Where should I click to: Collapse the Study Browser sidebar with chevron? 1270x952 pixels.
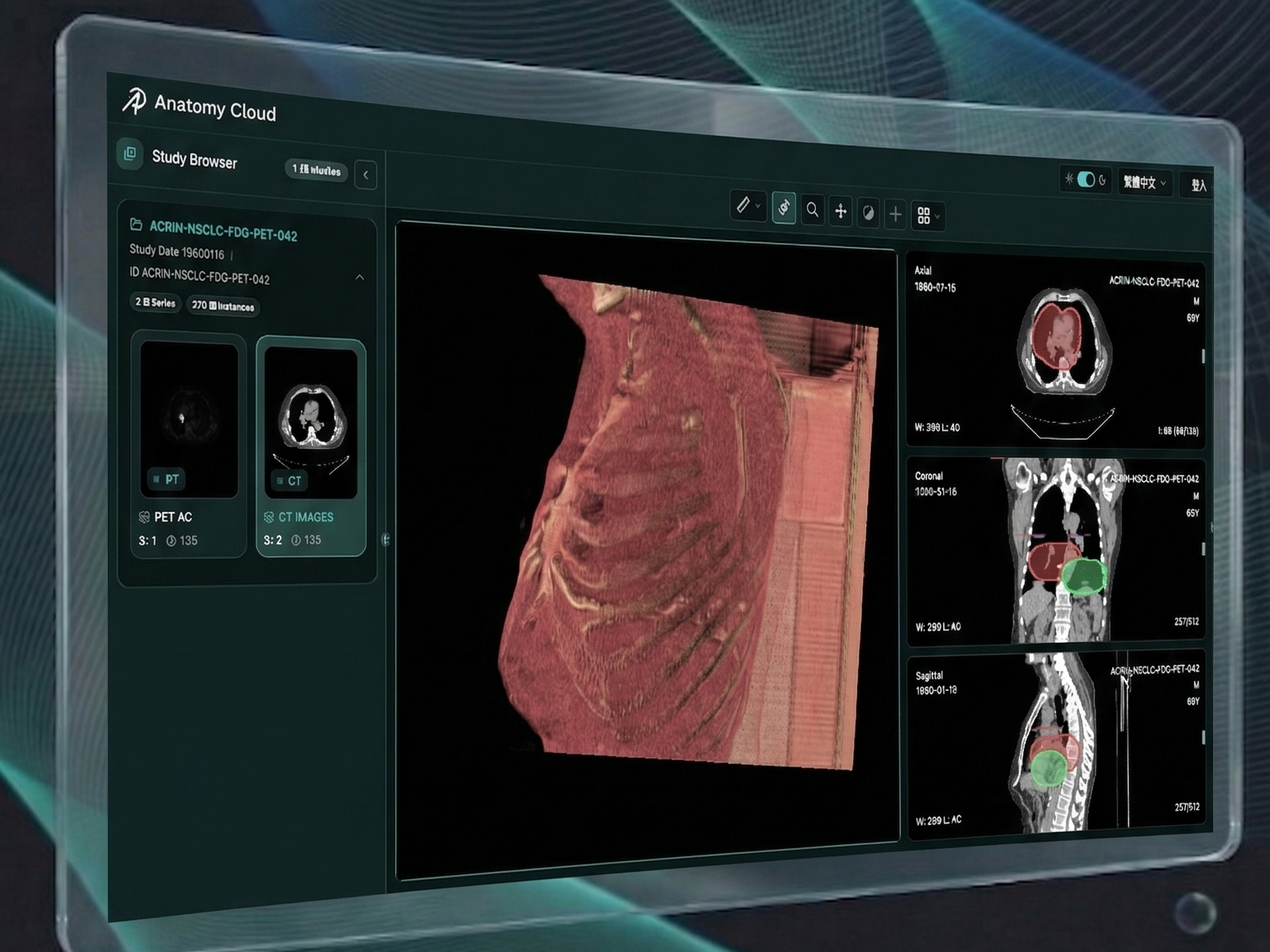click(x=366, y=175)
